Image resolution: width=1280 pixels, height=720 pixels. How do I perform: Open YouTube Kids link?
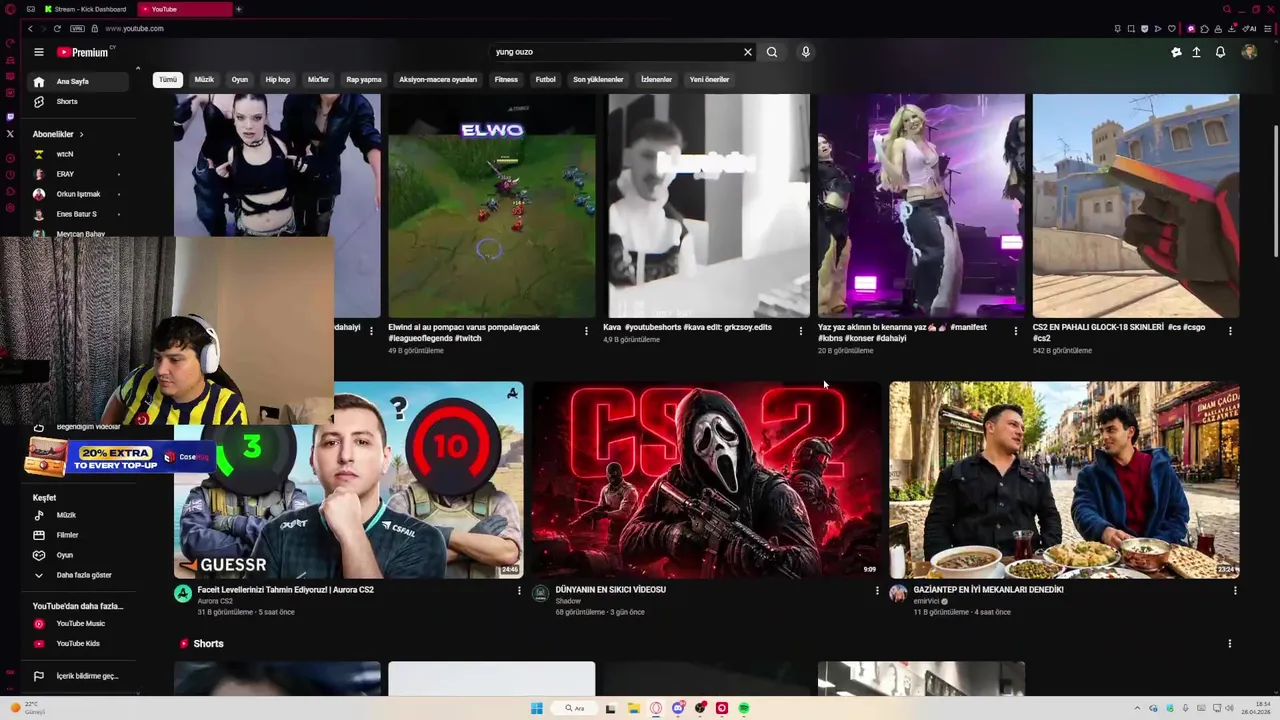point(80,644)
